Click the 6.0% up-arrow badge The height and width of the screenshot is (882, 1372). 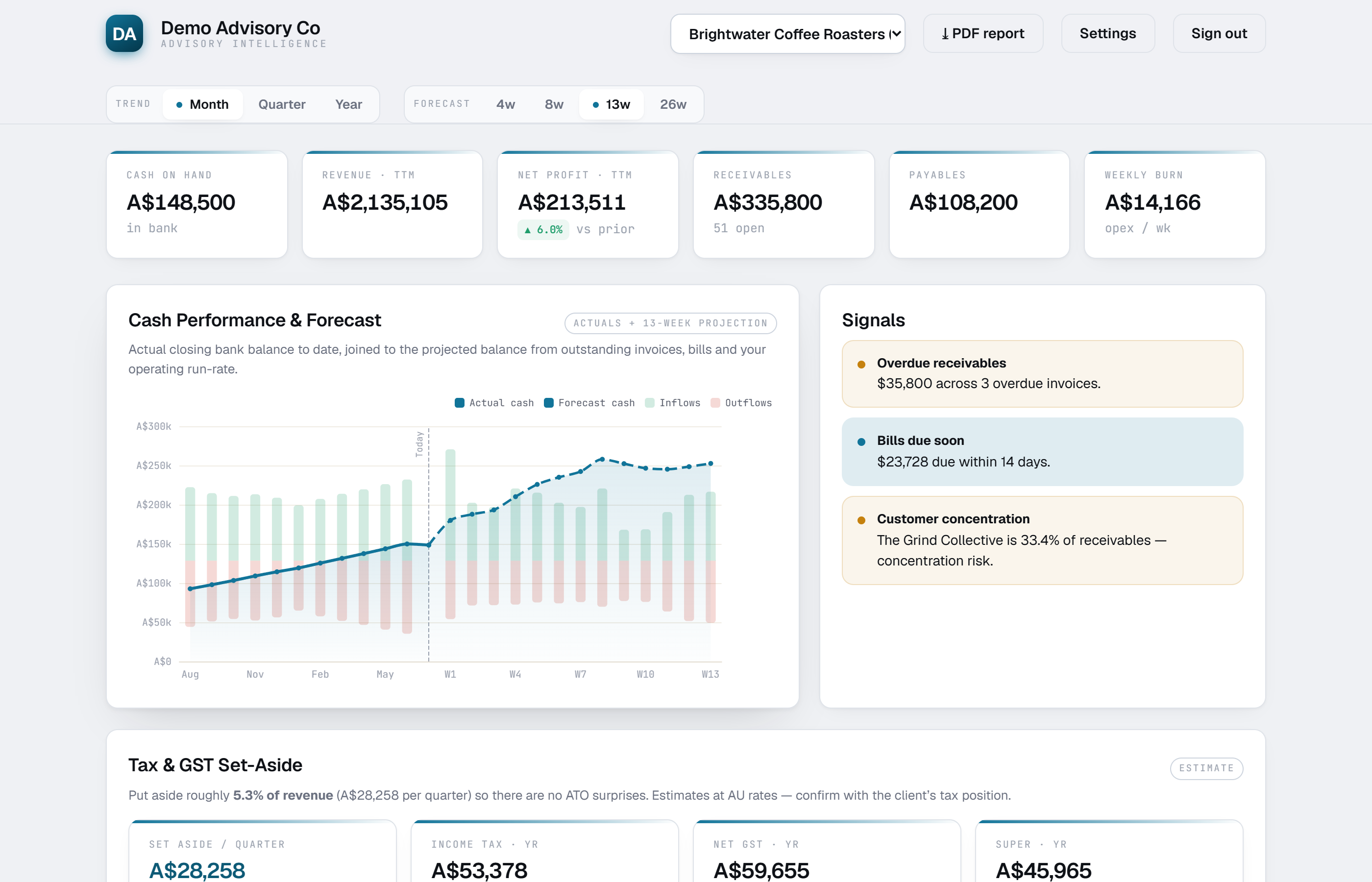point(543,230)
